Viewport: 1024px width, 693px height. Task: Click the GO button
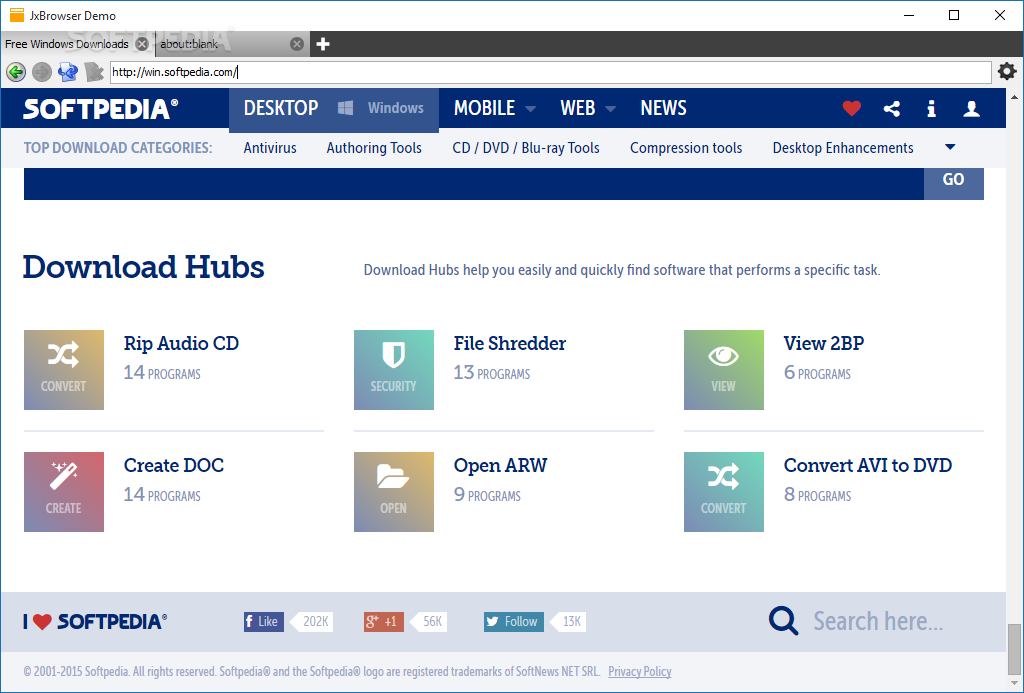pyautogui.click(x=953, y=182)
